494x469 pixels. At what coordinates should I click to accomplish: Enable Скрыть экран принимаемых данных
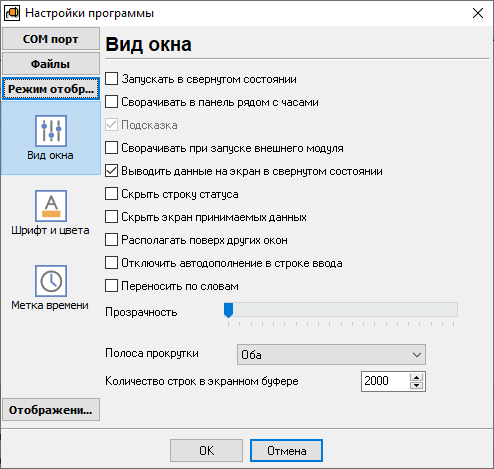point(111,217)
